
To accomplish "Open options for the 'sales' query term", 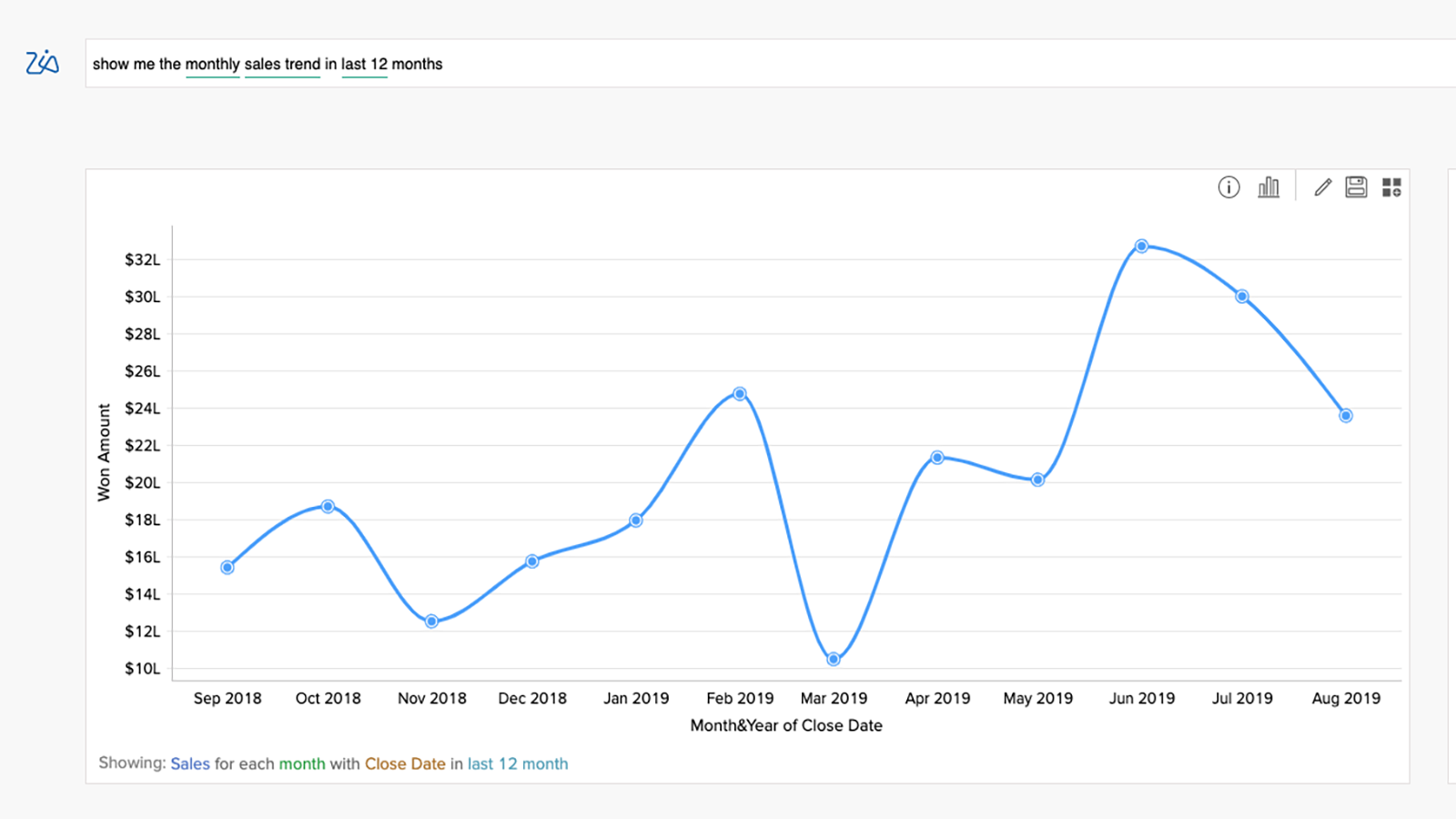I will pyautogui.click(x=282, y=64).
